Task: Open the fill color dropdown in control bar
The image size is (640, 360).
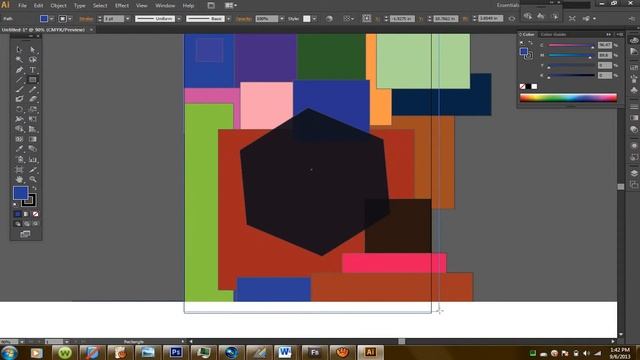Action: coord(51,19)
